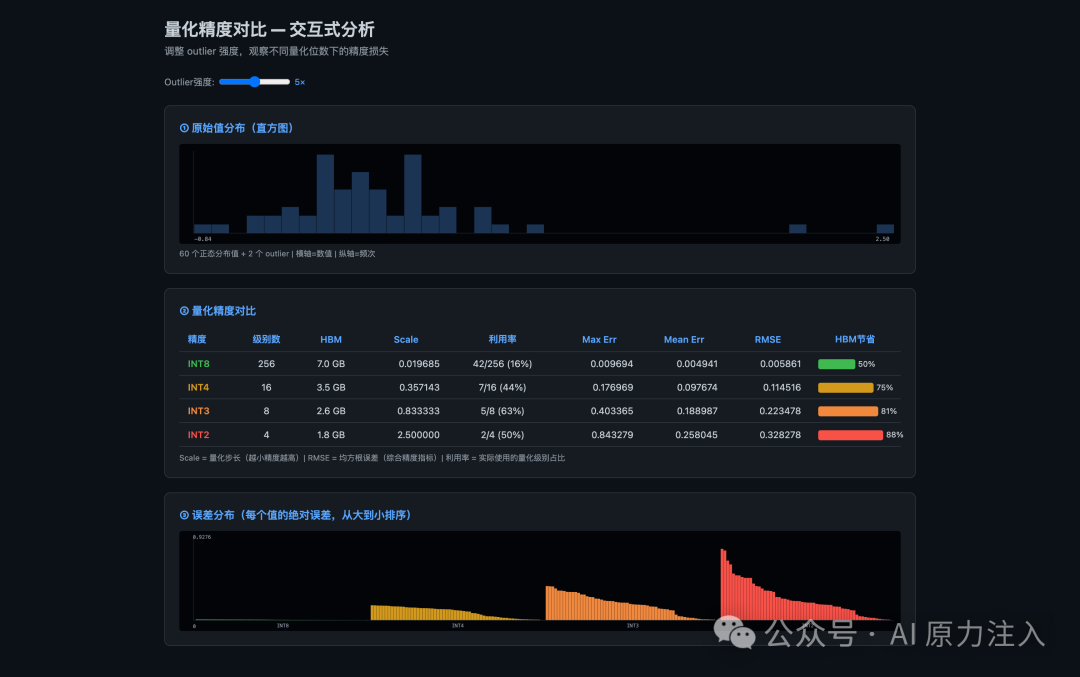Click the circled 2 icon beside 量化精度对比
1080x677 pixels.
point(184,311)
